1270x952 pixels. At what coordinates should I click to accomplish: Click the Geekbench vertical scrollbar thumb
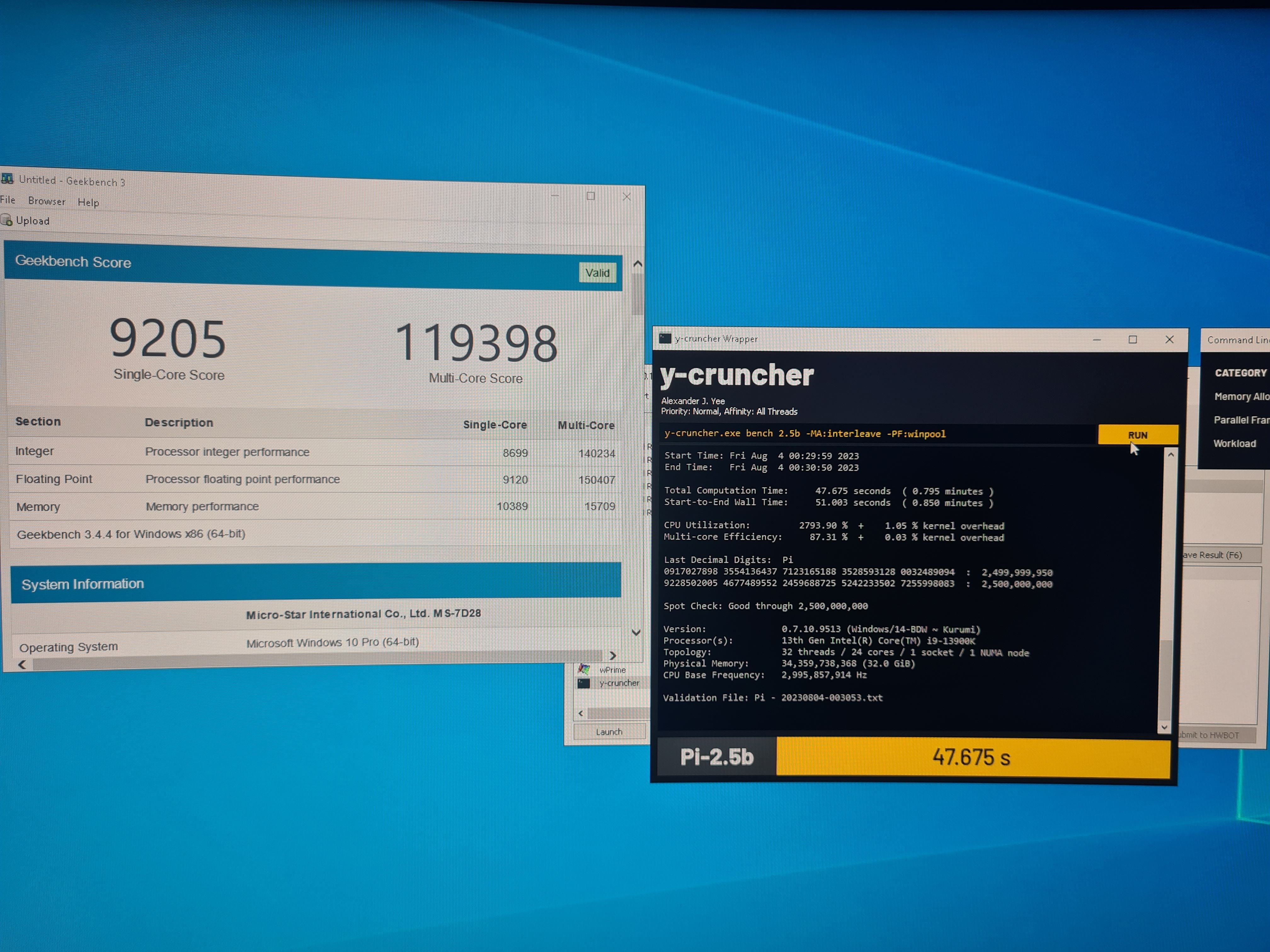click(x=637, y=294)
